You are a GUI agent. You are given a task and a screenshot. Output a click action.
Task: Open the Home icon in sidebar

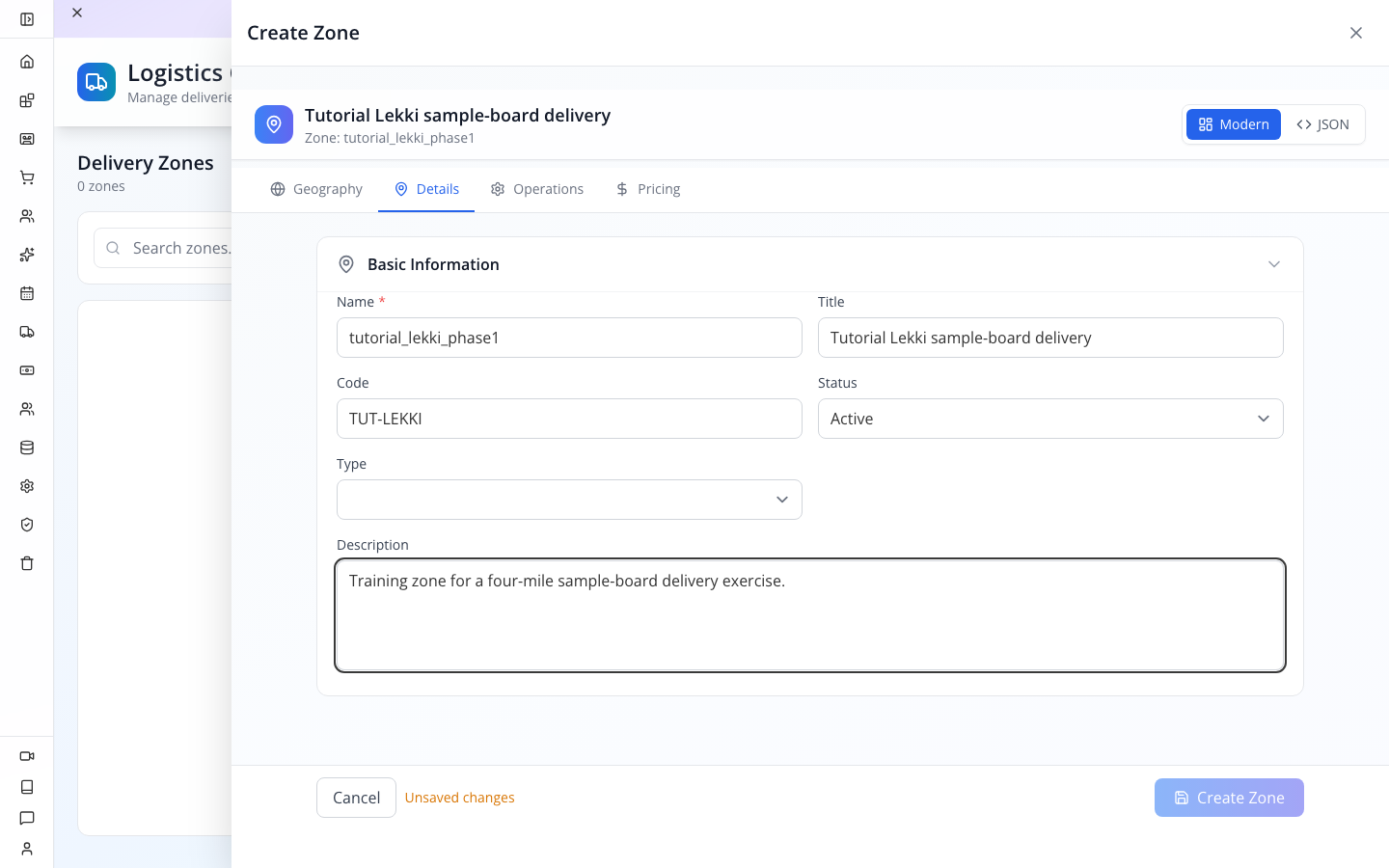click(27, 62)
